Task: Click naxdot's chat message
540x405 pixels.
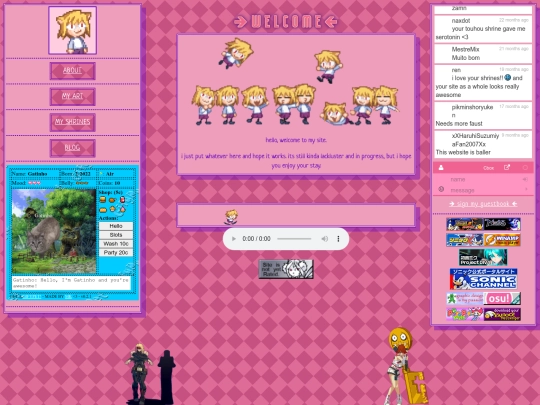Action: pyautogui.click(x=483, y=29)
